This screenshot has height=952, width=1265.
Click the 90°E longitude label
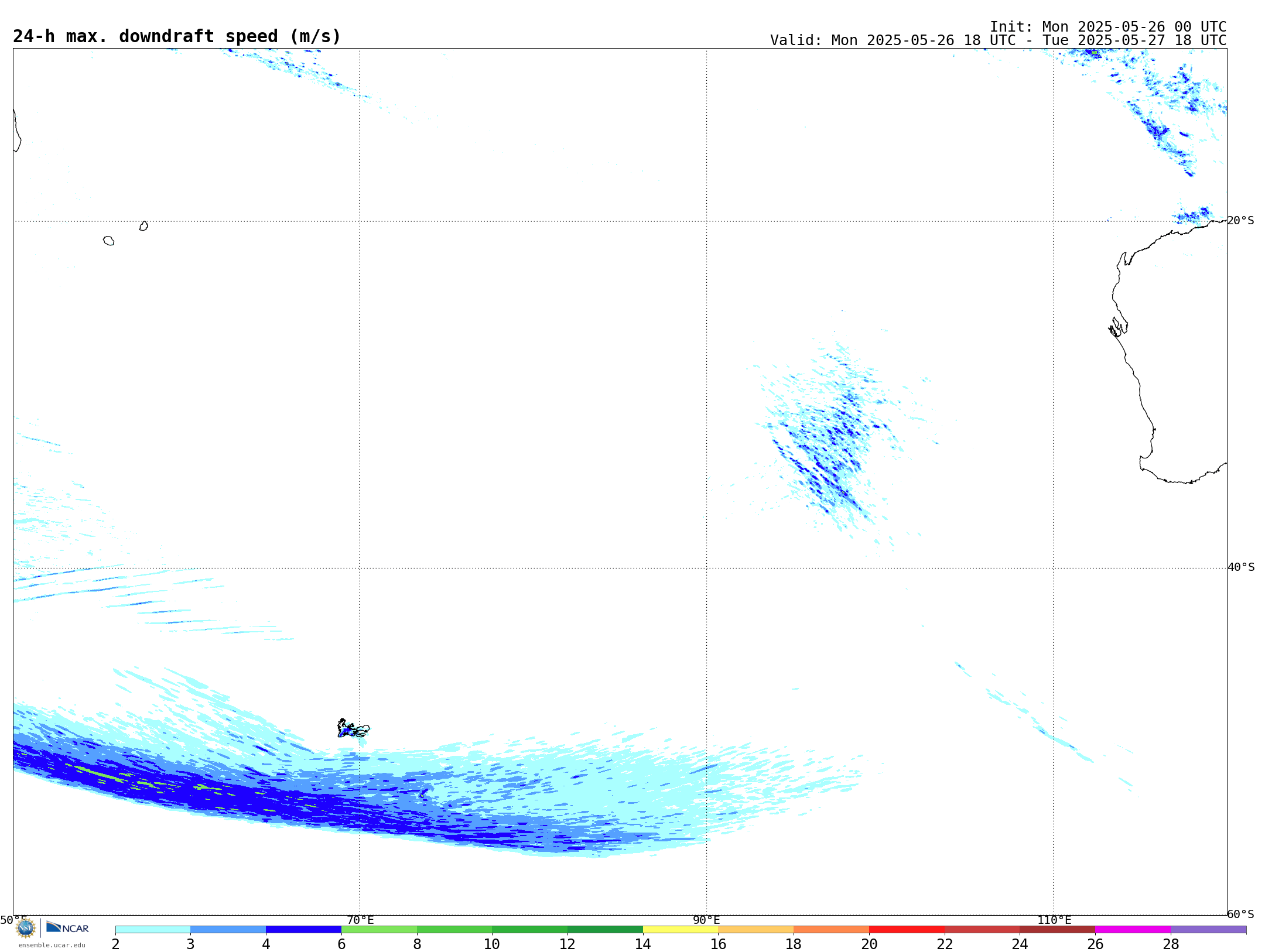pyautogui.click(x=707, y=920)
